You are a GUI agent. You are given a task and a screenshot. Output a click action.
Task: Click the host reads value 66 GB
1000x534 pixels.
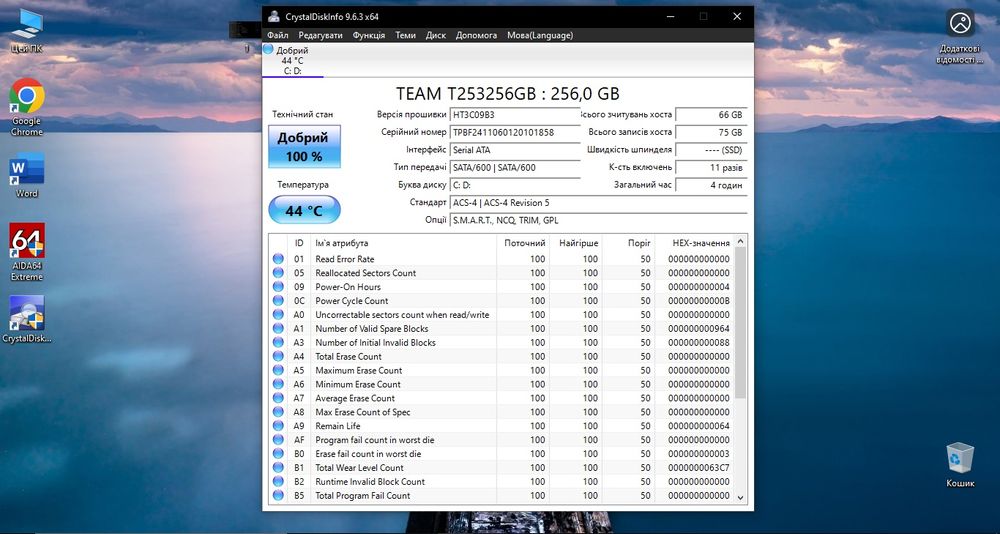pyautogui.click(x=711, y=115)
